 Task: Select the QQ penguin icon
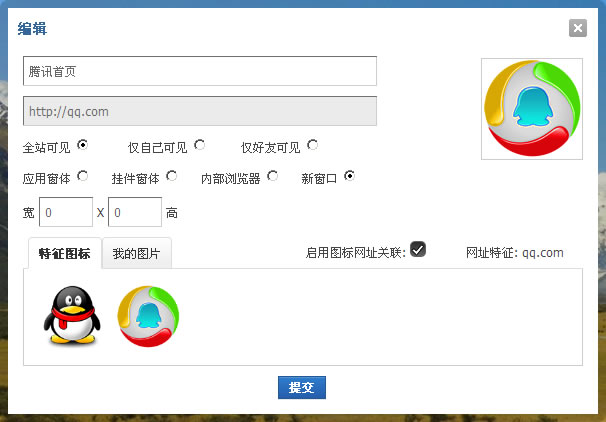pyautogui.click(x=72, y=315)
